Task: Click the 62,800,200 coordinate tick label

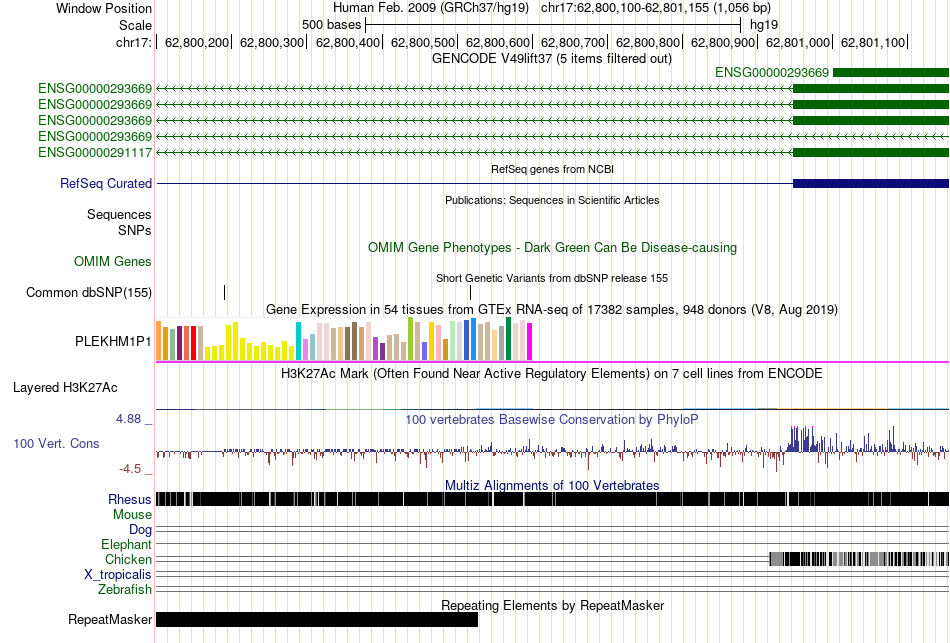Action: [x=197, y=42]
